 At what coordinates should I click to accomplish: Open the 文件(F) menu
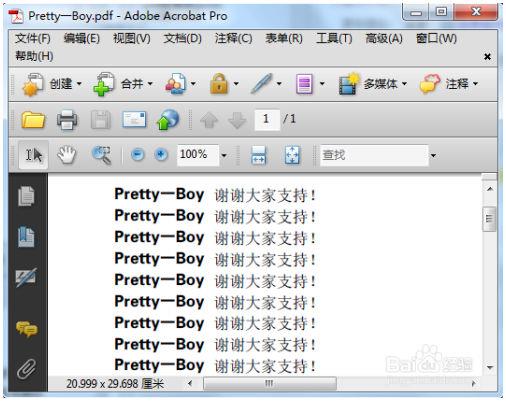32,39
